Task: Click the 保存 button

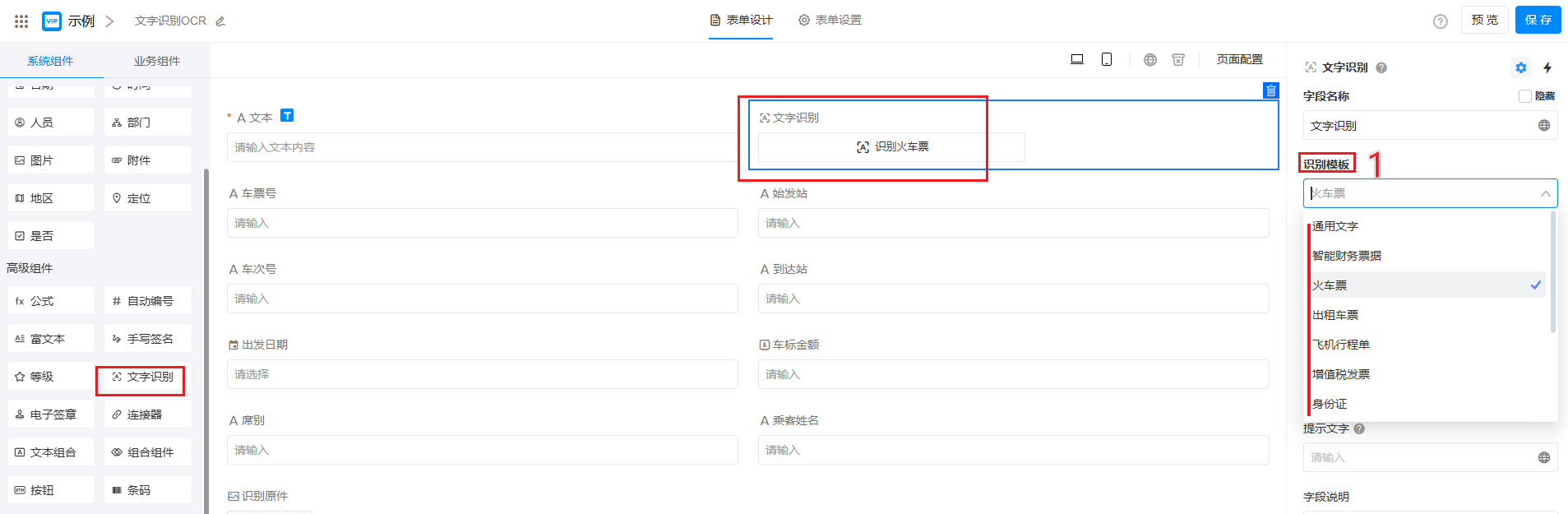Action: 1538,20
